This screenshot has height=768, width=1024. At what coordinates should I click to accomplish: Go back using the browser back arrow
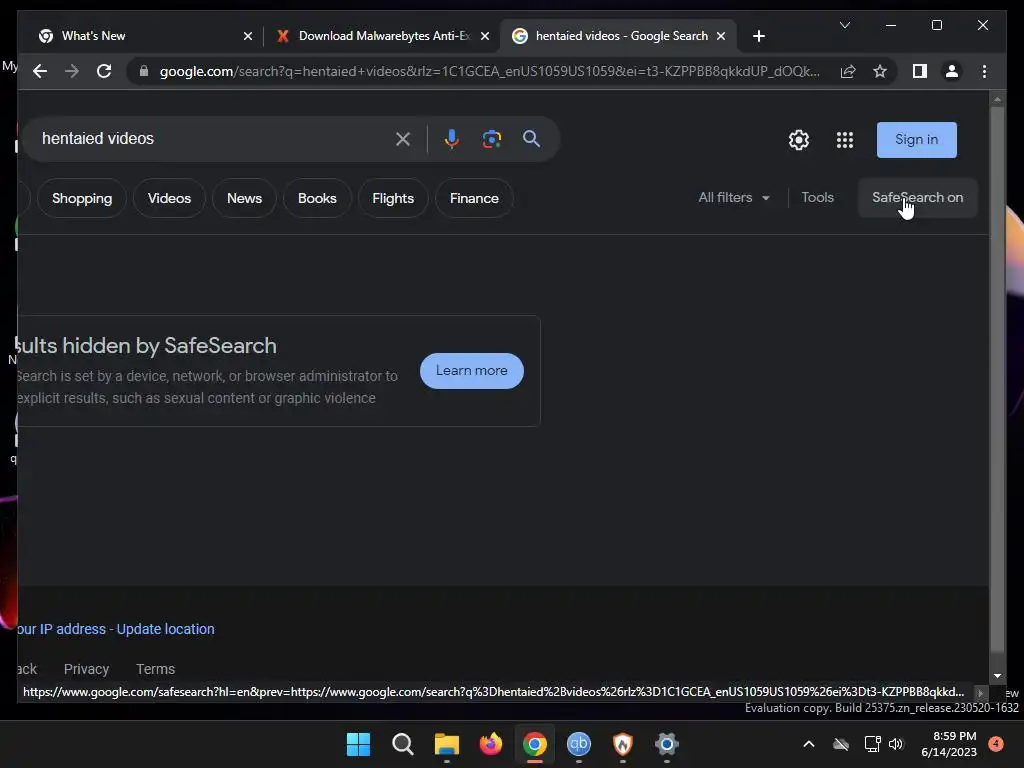tap(40, 71)
